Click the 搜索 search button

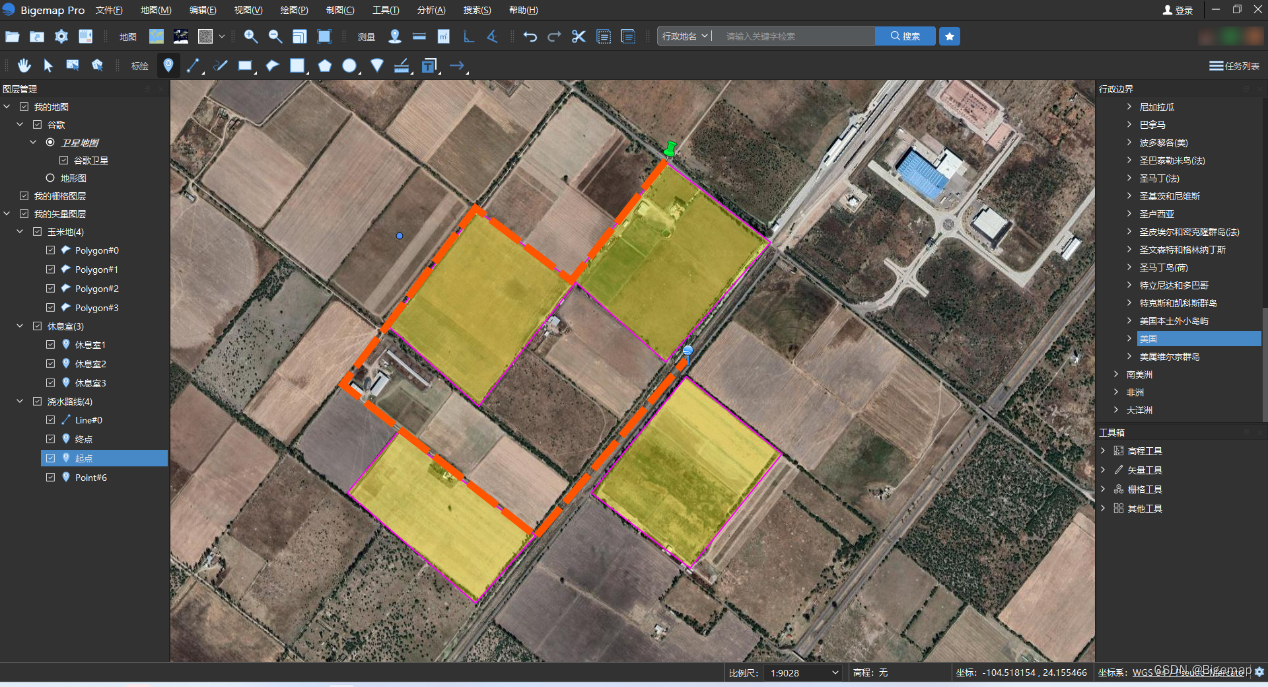(x=906, y=36)
